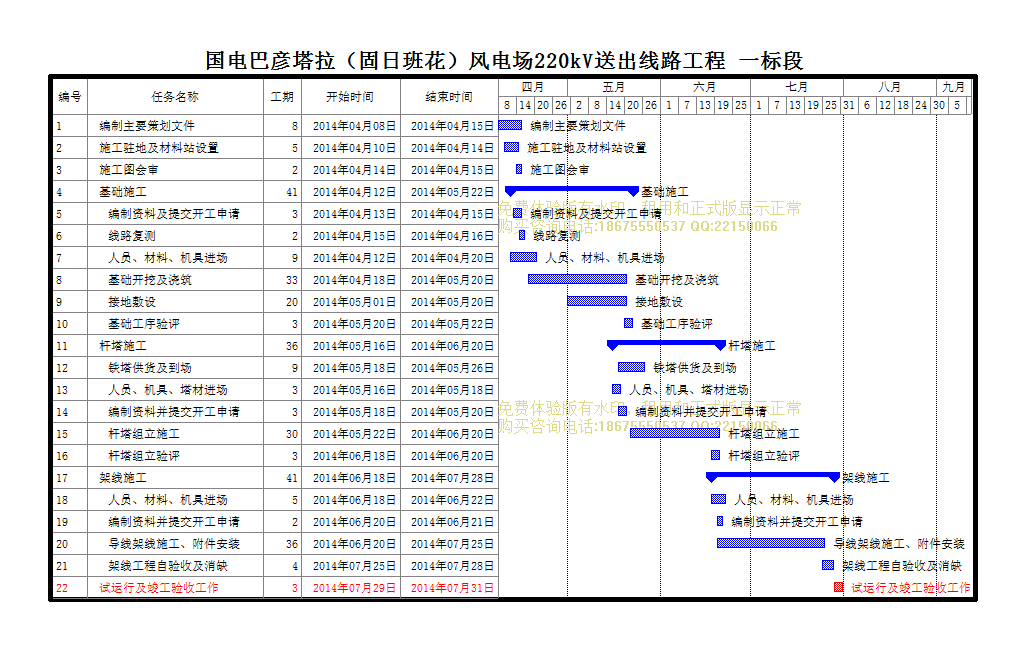Screen dimensions: 1024x648
Task: Click the red Gantt marker for 试运行及竣工验收工作
Action: [839, 587]
